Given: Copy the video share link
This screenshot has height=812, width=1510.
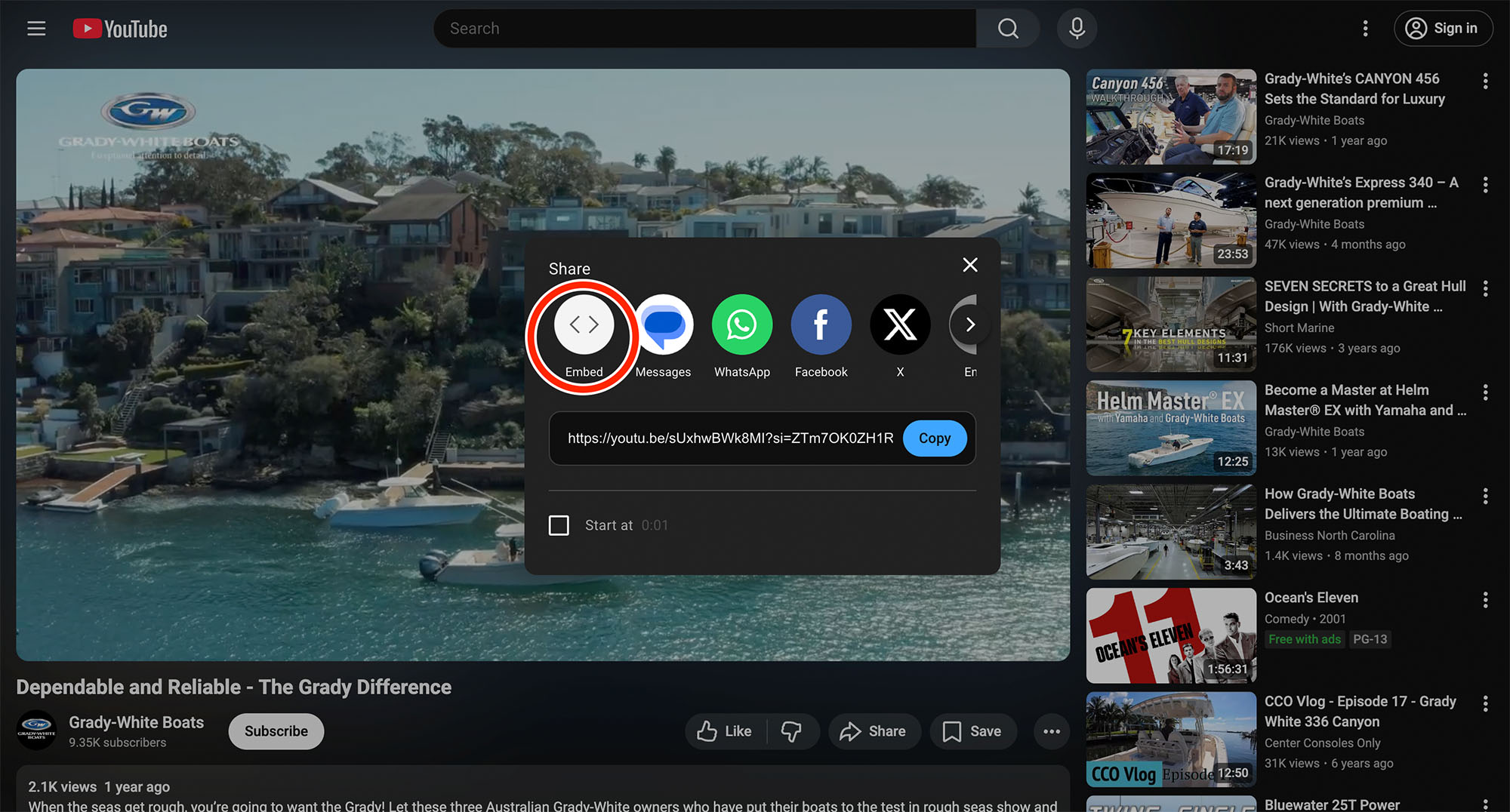Looking at the screenshot, I should coord(935,438).
